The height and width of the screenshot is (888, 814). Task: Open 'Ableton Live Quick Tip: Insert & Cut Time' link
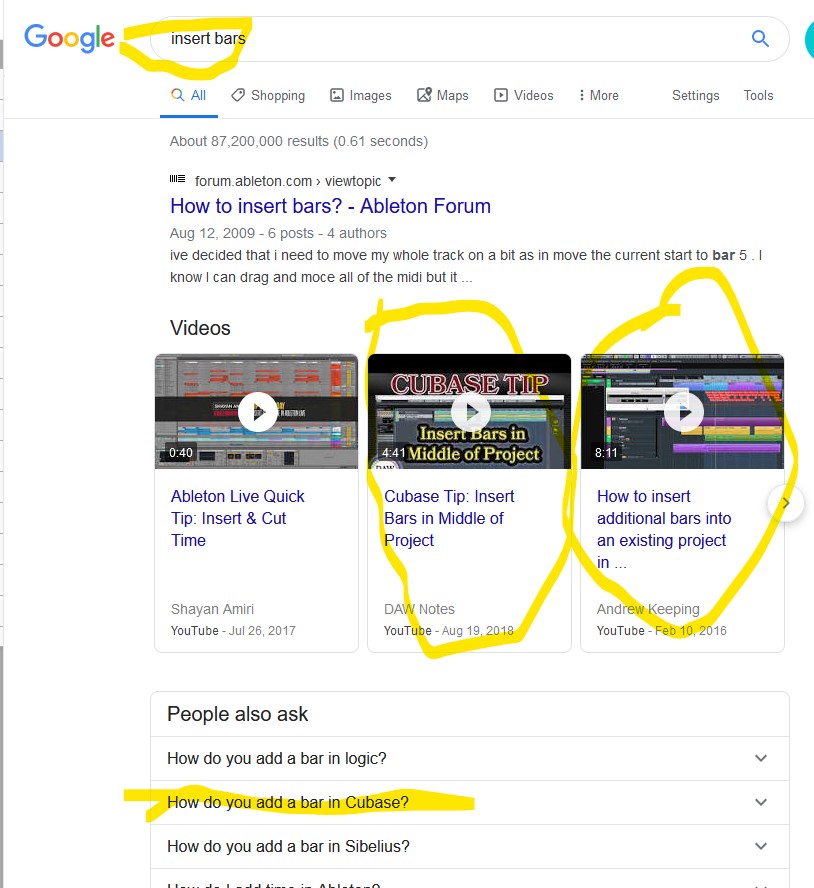237,518
